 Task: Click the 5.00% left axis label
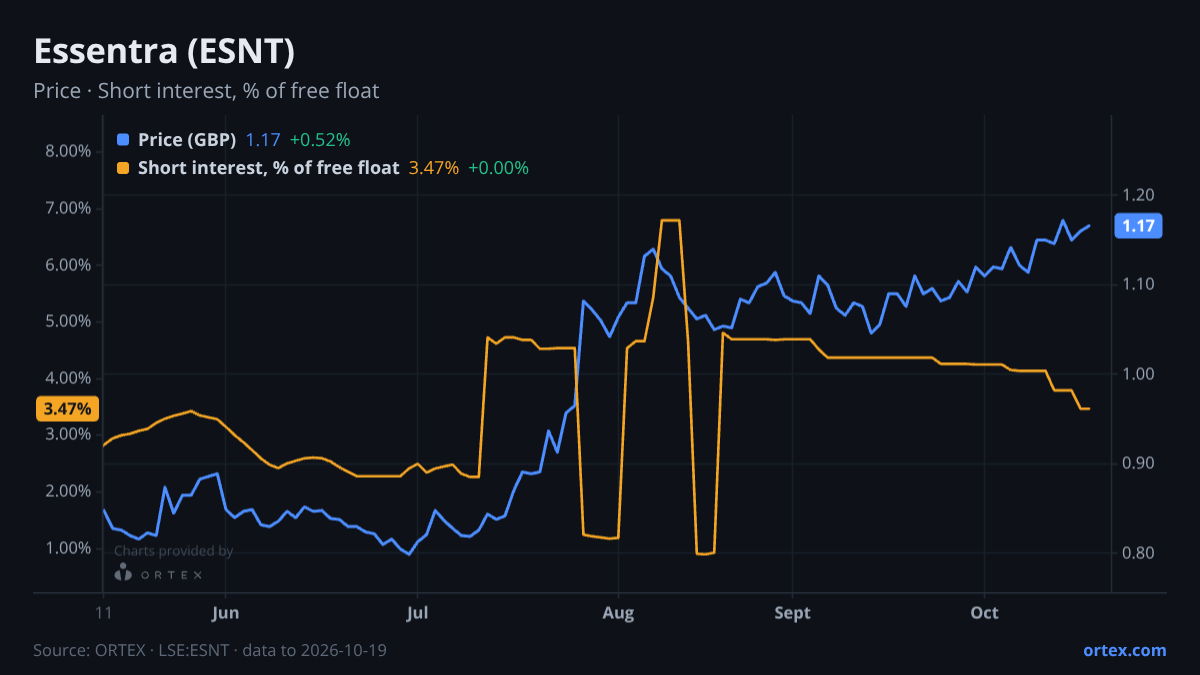tap(68, 321)
